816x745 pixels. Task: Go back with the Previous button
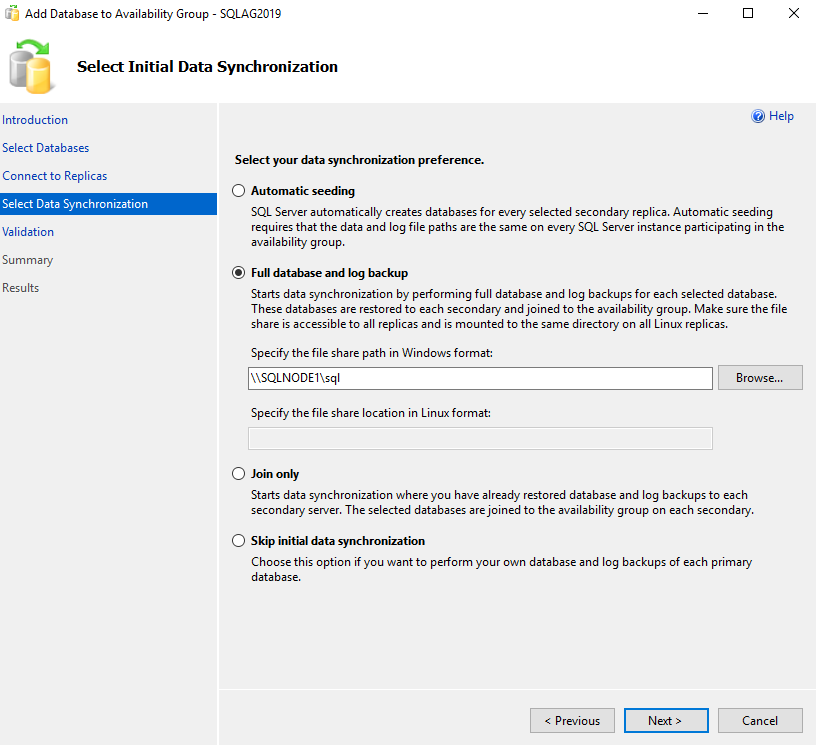(x=572, y=721)
